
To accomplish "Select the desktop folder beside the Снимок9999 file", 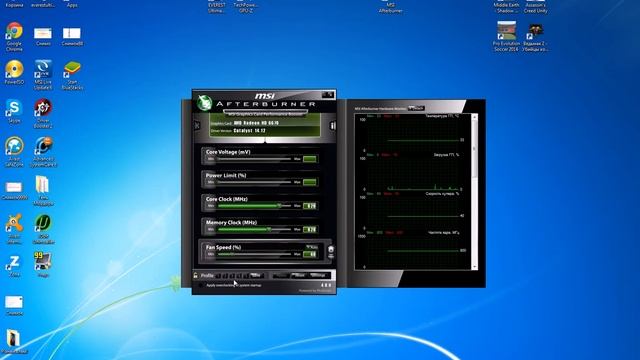I will [43, 191].
